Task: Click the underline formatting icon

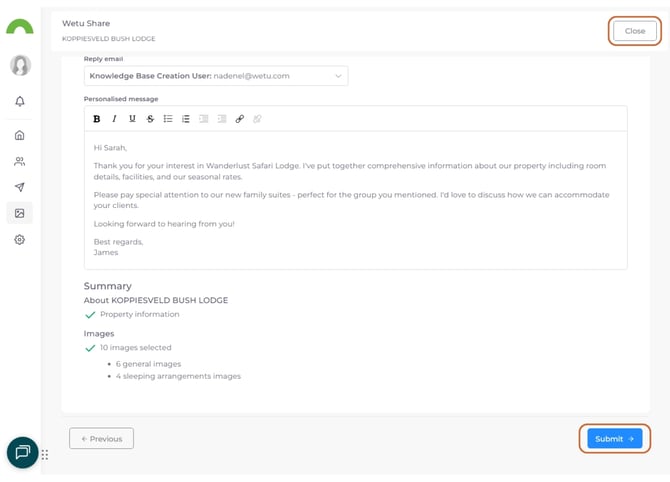Action: point(132,119)
